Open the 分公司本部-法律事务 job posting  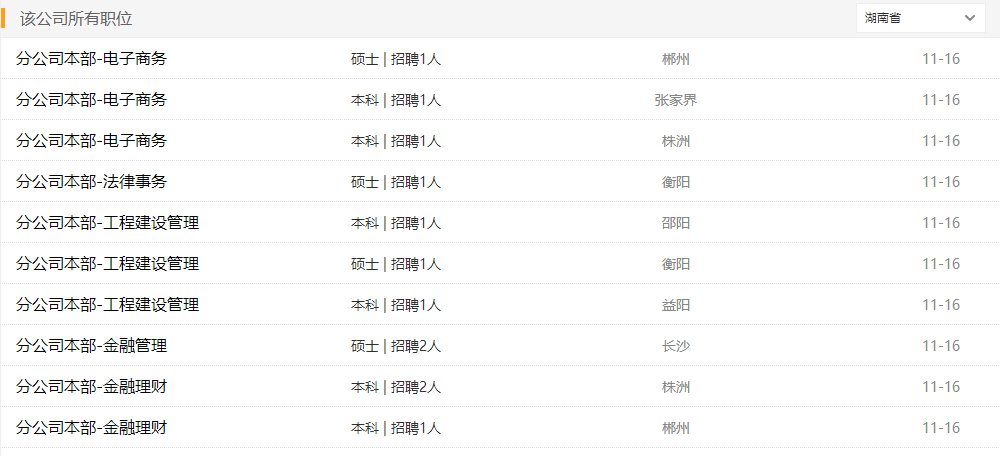coord(91,182)
